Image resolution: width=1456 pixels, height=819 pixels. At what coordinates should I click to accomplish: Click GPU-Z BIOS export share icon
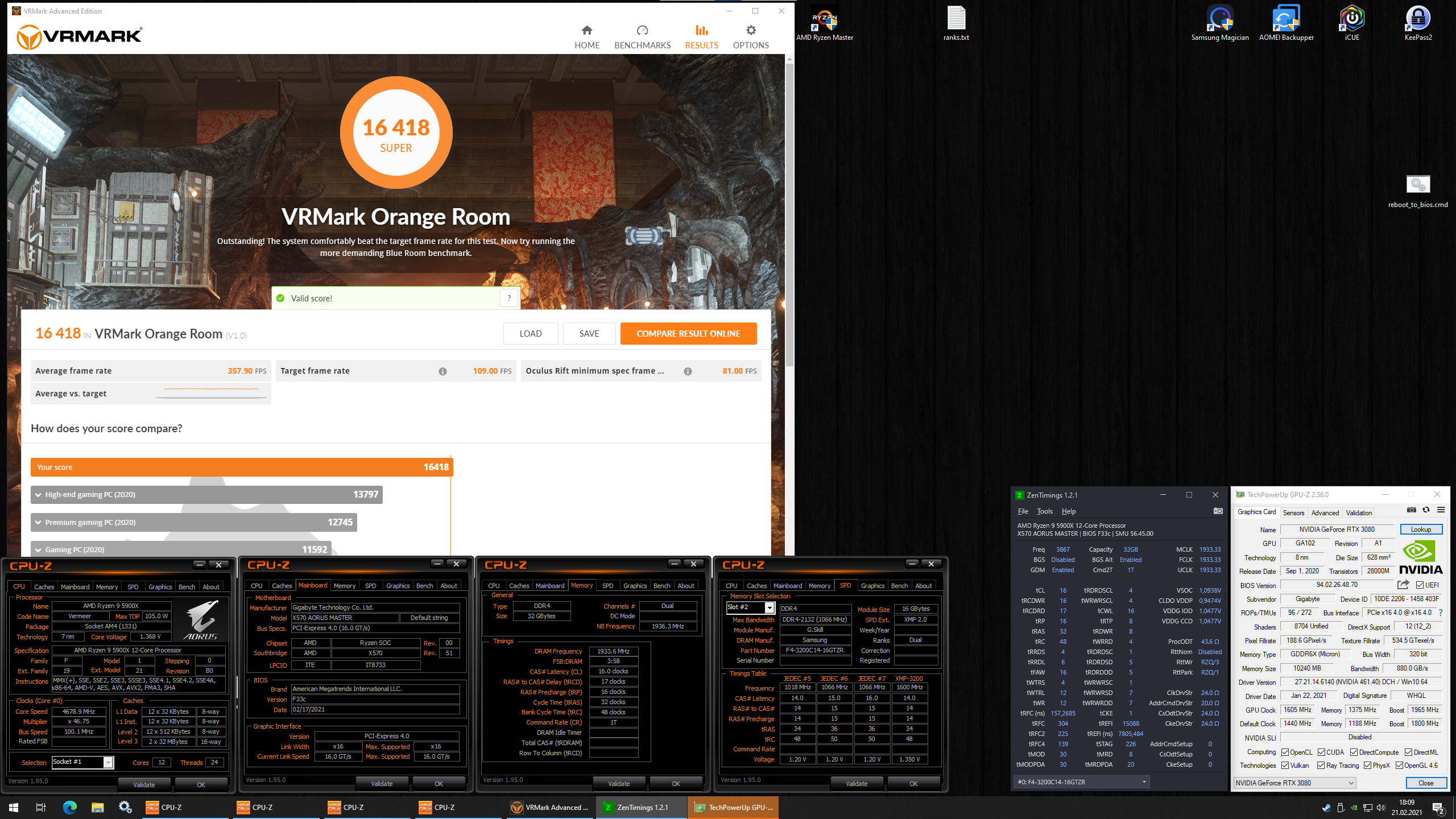click(x=1403, y=585)
